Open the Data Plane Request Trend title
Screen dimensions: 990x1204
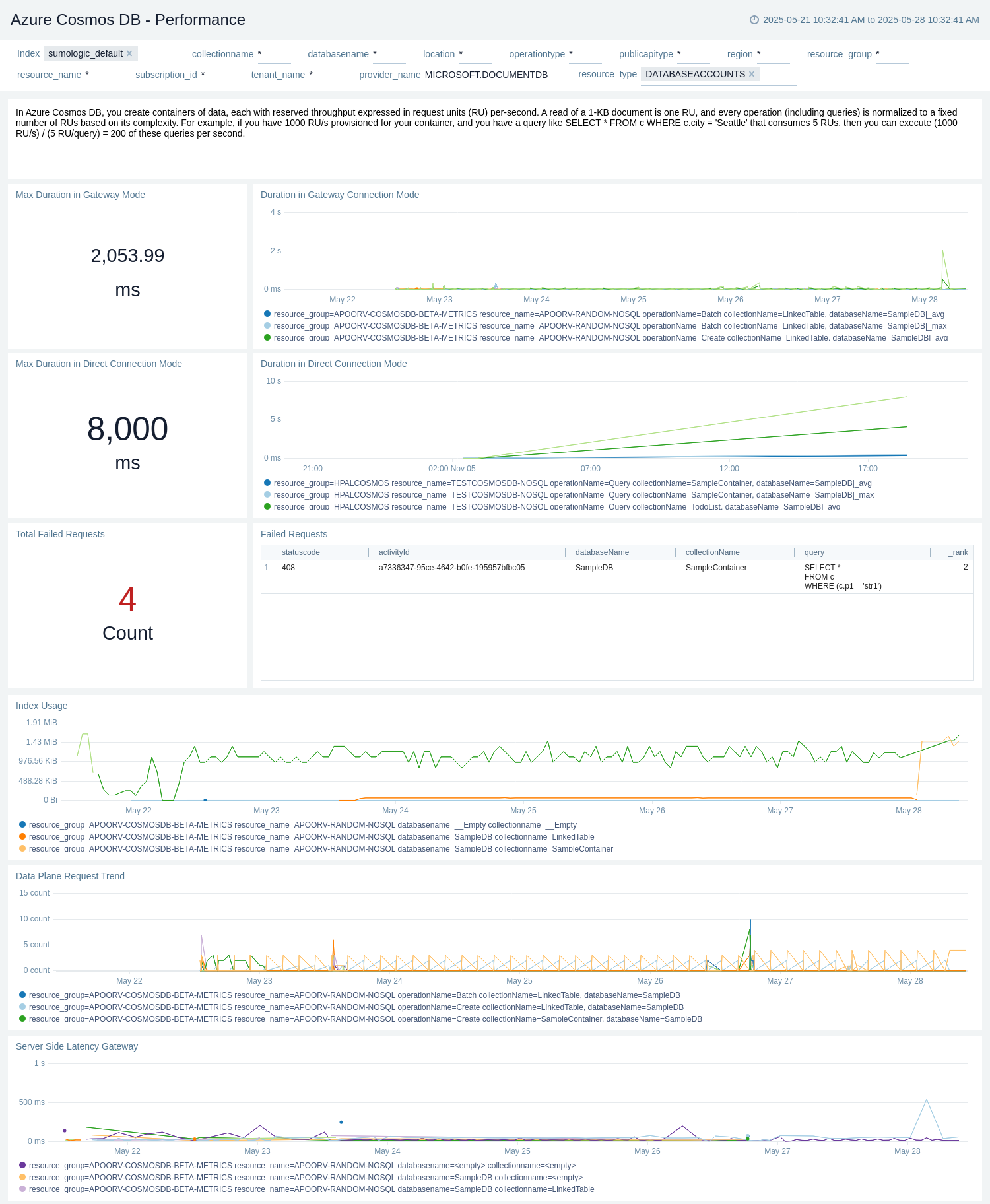(70, 876)
